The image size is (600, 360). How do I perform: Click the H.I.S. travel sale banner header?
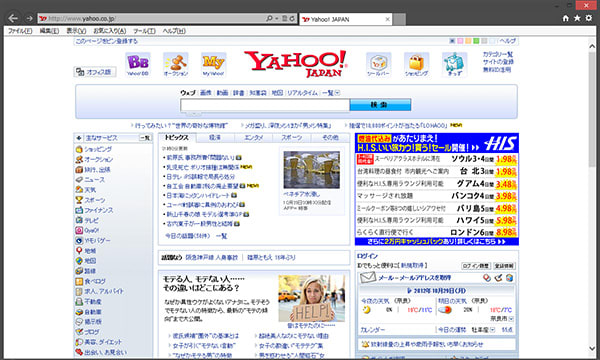click(437, 143)
